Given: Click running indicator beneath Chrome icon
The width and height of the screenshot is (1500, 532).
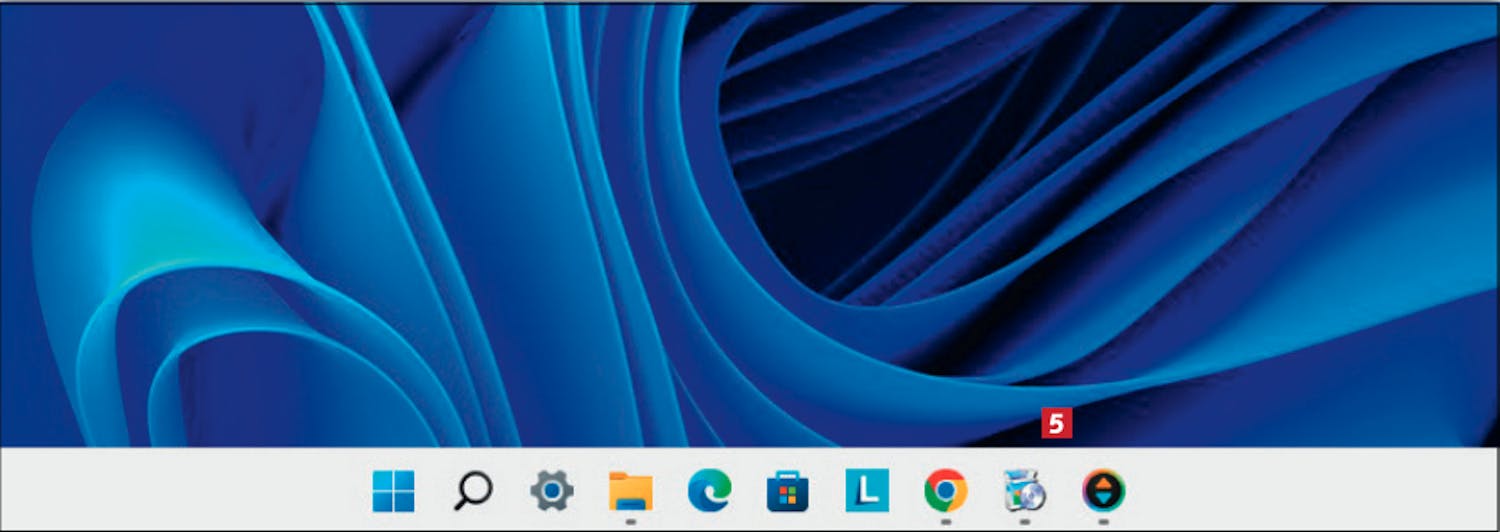Looking at the screenshot, I should tap(945, 521).
